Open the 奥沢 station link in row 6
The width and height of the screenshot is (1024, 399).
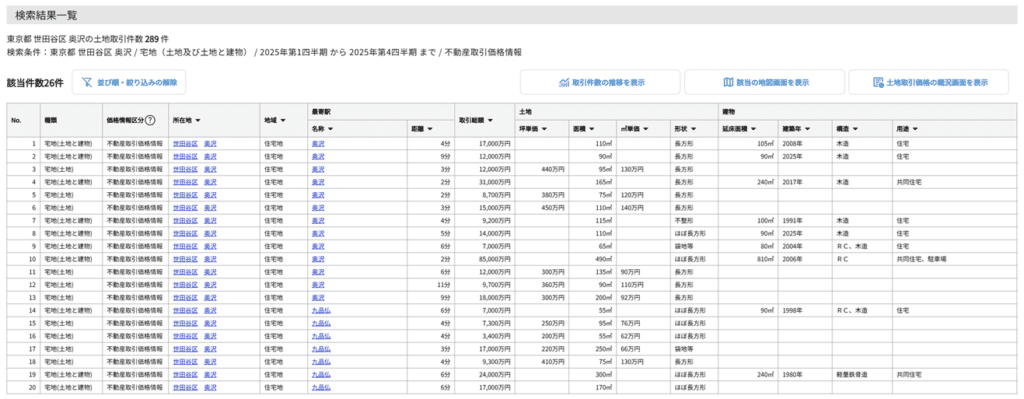[x=318, y=208]
